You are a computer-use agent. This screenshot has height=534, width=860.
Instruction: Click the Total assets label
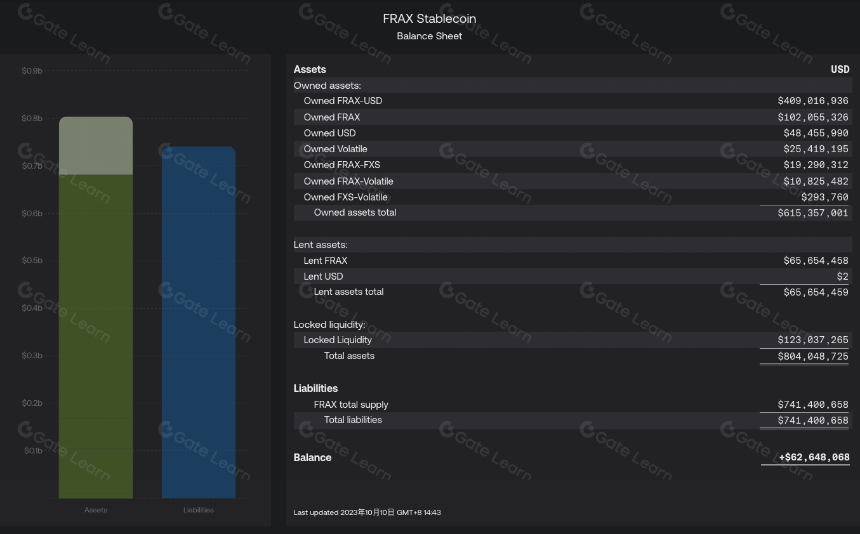tap(349, 356)
